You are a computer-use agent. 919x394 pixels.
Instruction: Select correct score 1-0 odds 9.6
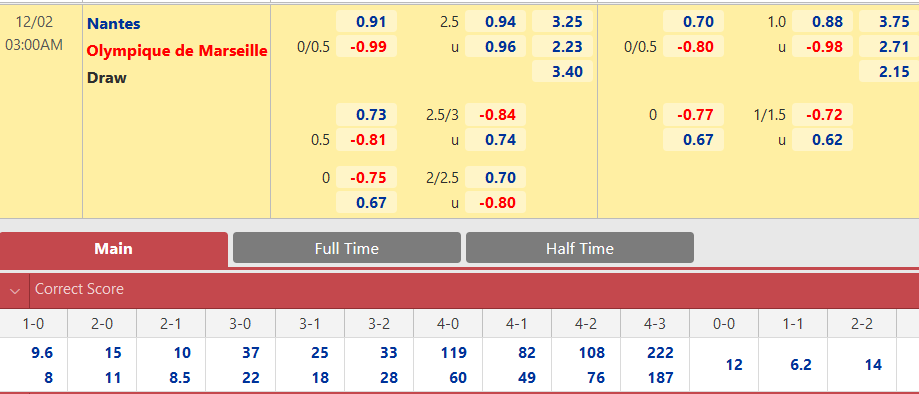[40, 353]
